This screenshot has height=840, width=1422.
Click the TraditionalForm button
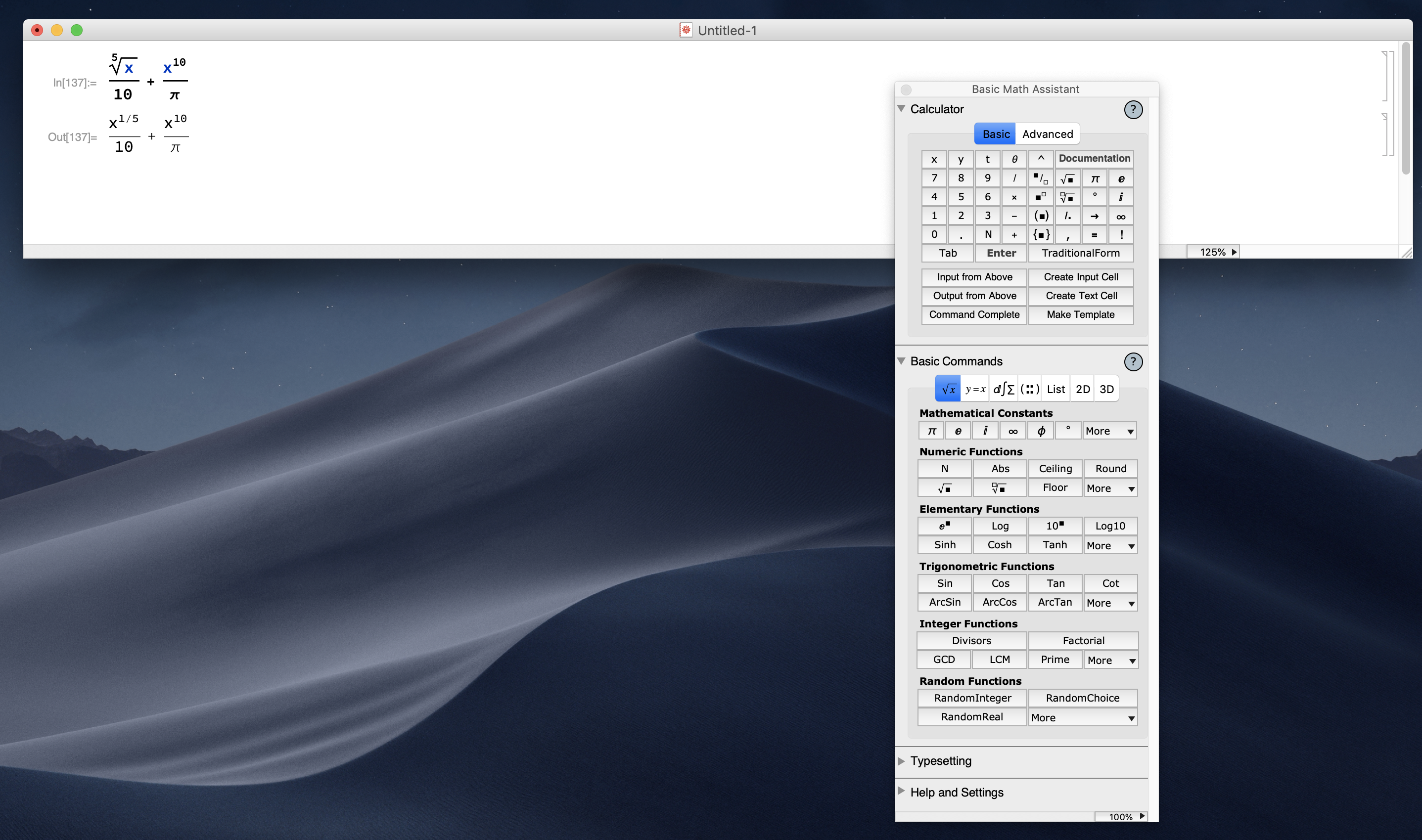click(1080, 253)
